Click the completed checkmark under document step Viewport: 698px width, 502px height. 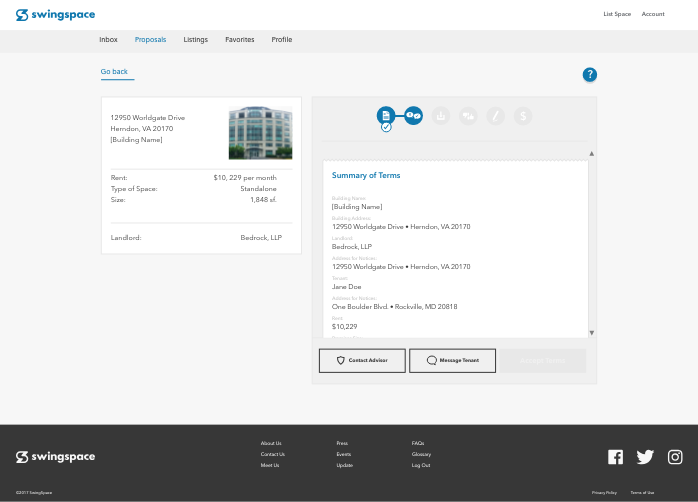[x=386, y=127]
